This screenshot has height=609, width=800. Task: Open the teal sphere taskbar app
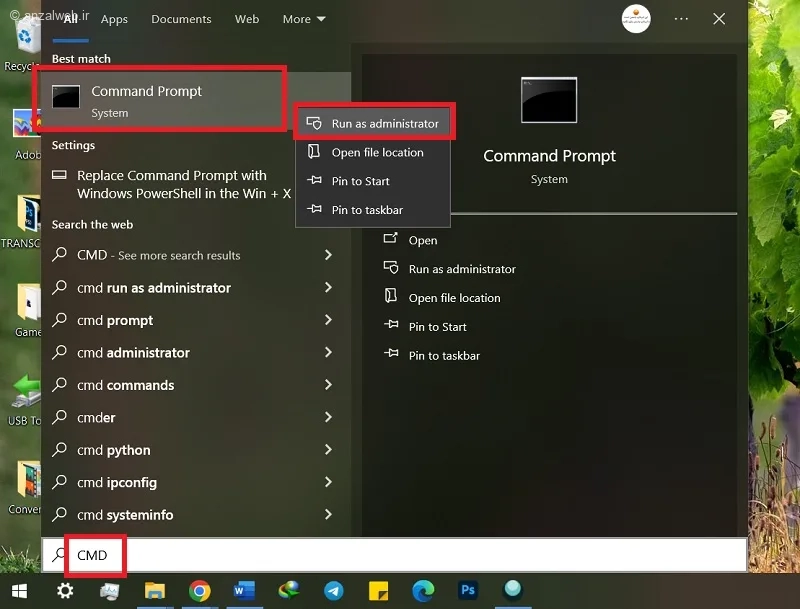tap(513, 590)
